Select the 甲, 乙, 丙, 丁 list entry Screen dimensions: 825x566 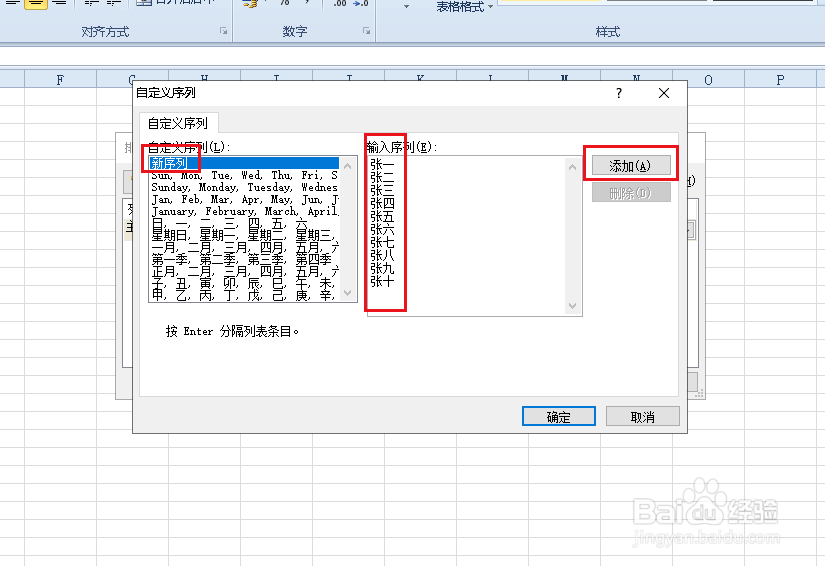pos(244,296)
